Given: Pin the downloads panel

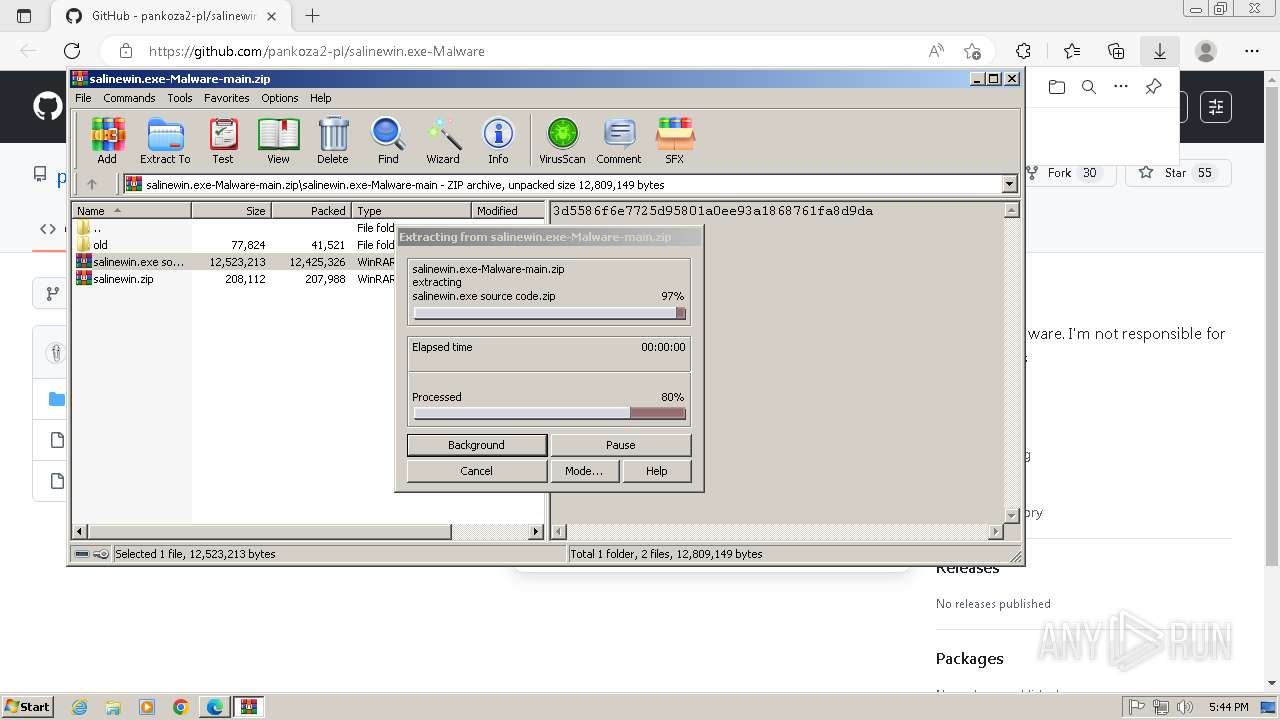Looking at the screenshot, I should [x=1153, y=87].
